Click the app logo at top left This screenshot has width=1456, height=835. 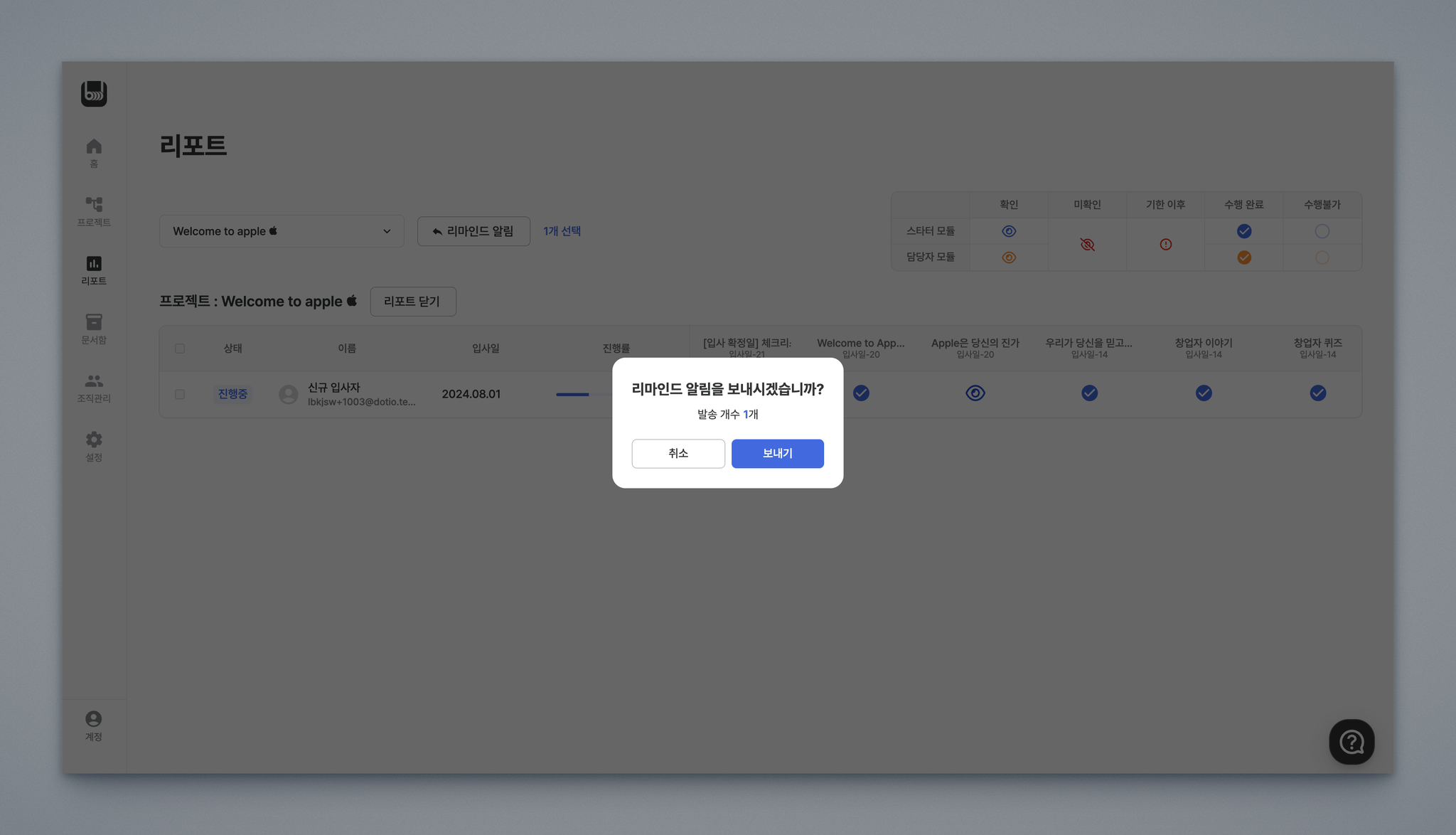[94, 93]
